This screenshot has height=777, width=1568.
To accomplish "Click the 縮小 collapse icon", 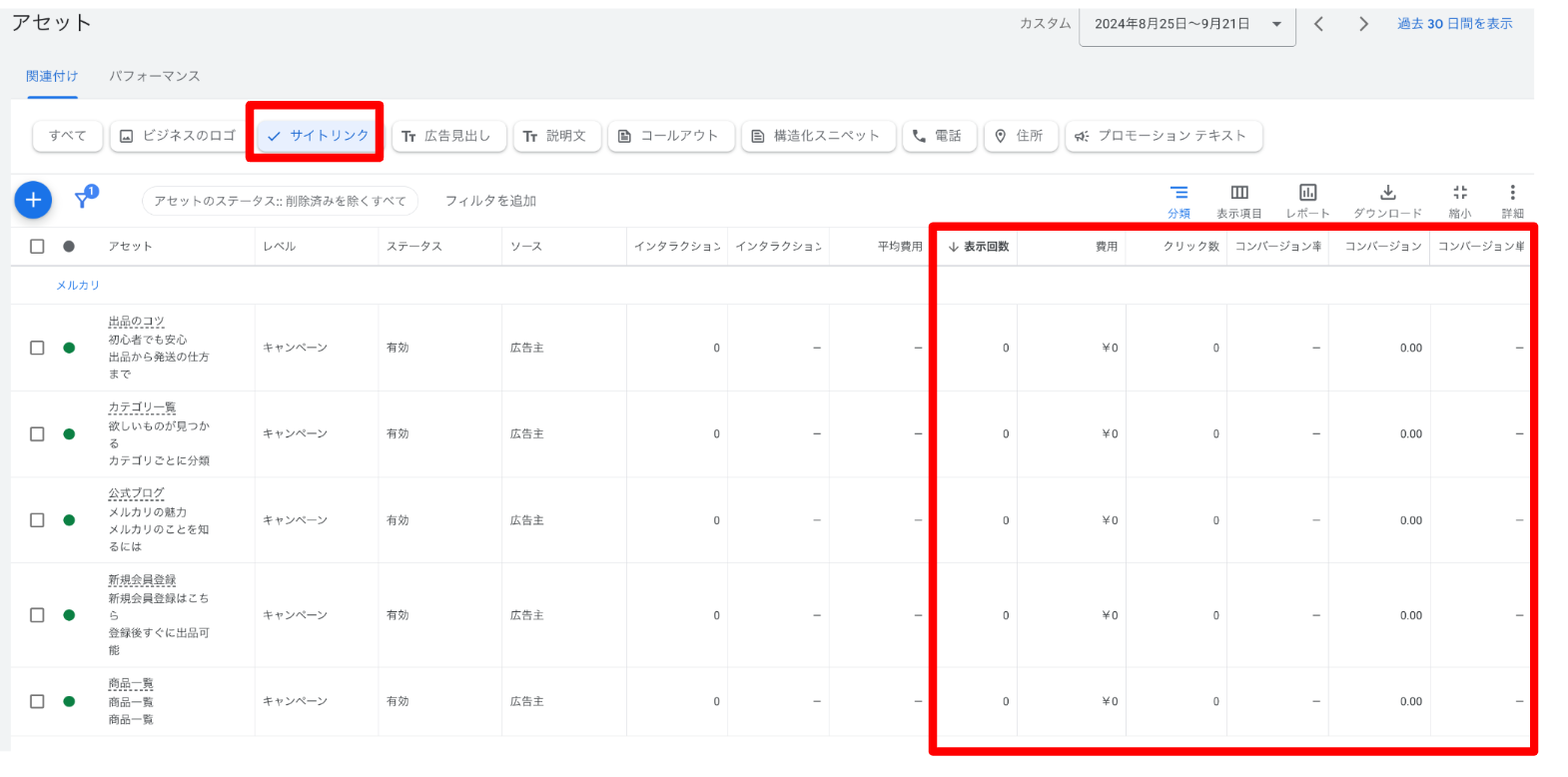I will (x=1459, y=193).
